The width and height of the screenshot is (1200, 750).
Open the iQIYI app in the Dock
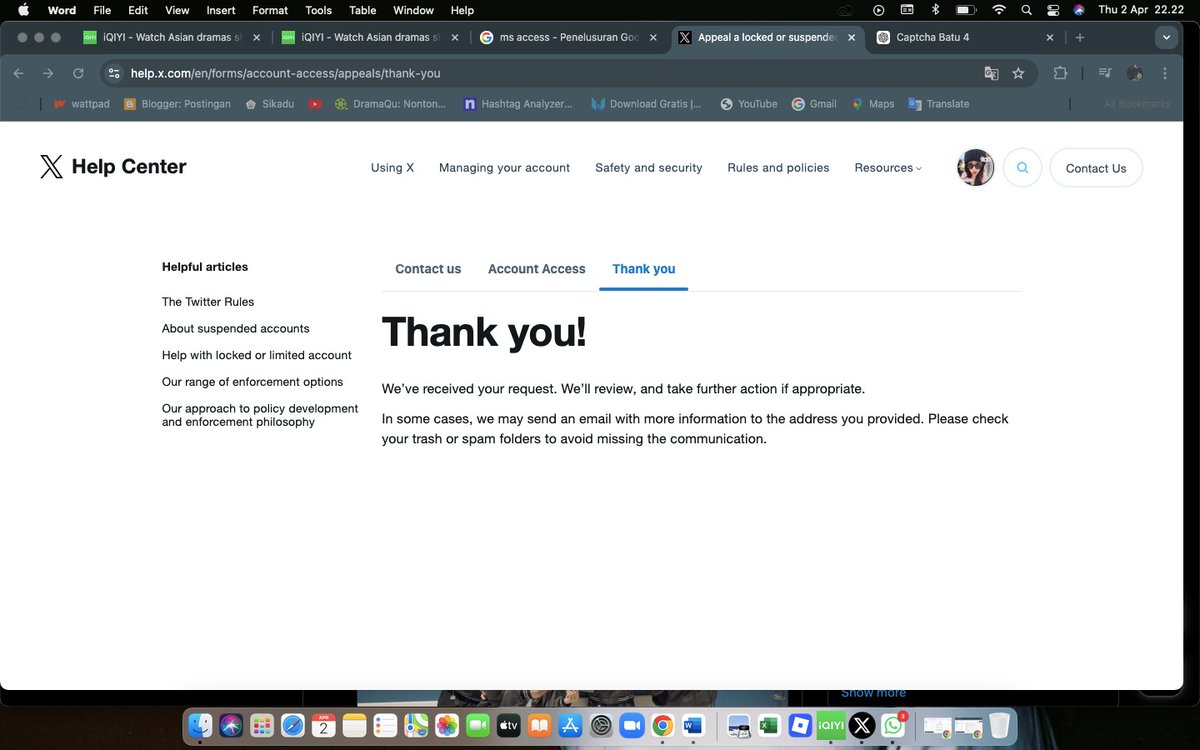click(831, 725)
